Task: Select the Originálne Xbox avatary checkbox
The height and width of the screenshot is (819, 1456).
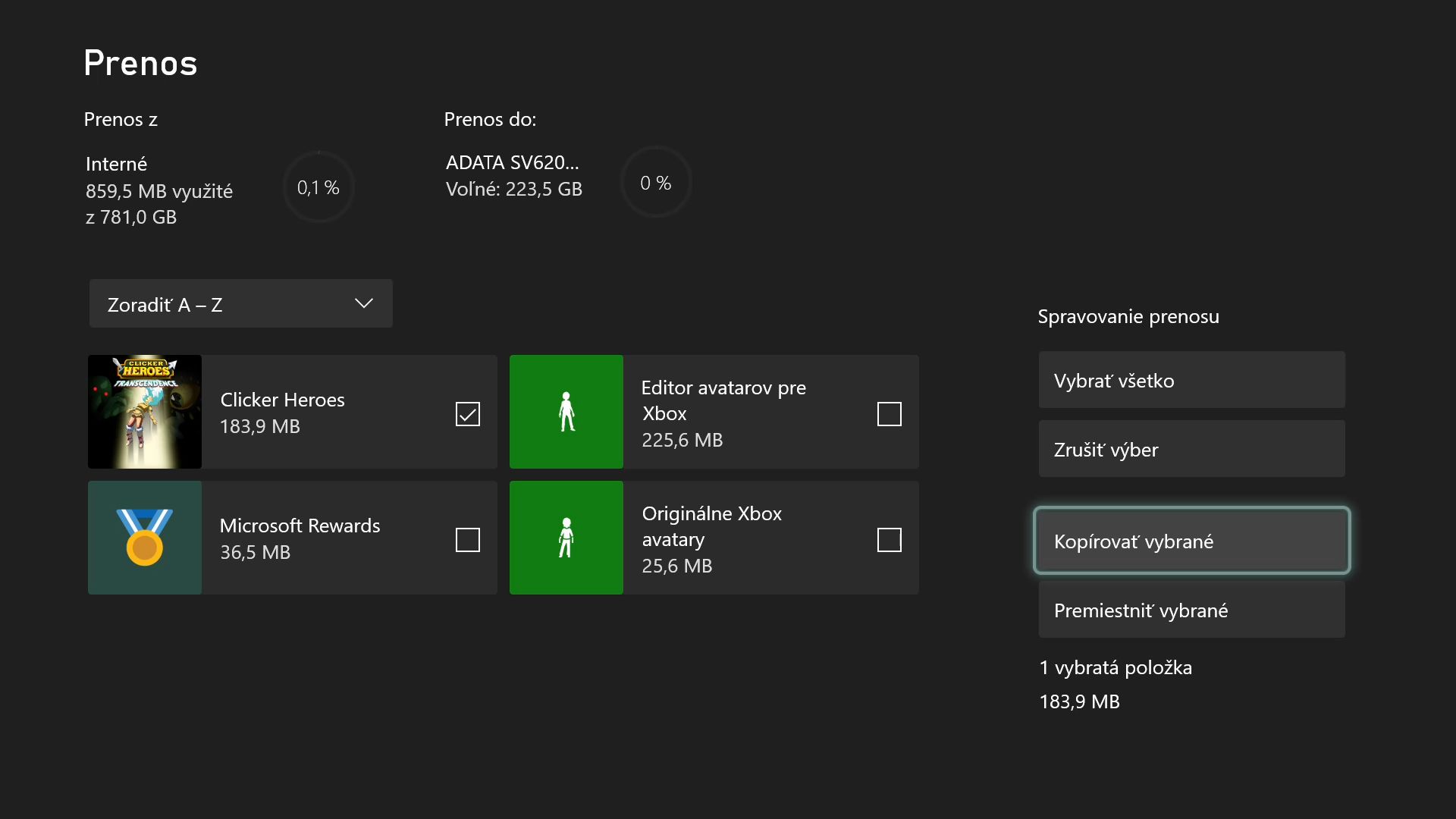Action: click(889, 540)
